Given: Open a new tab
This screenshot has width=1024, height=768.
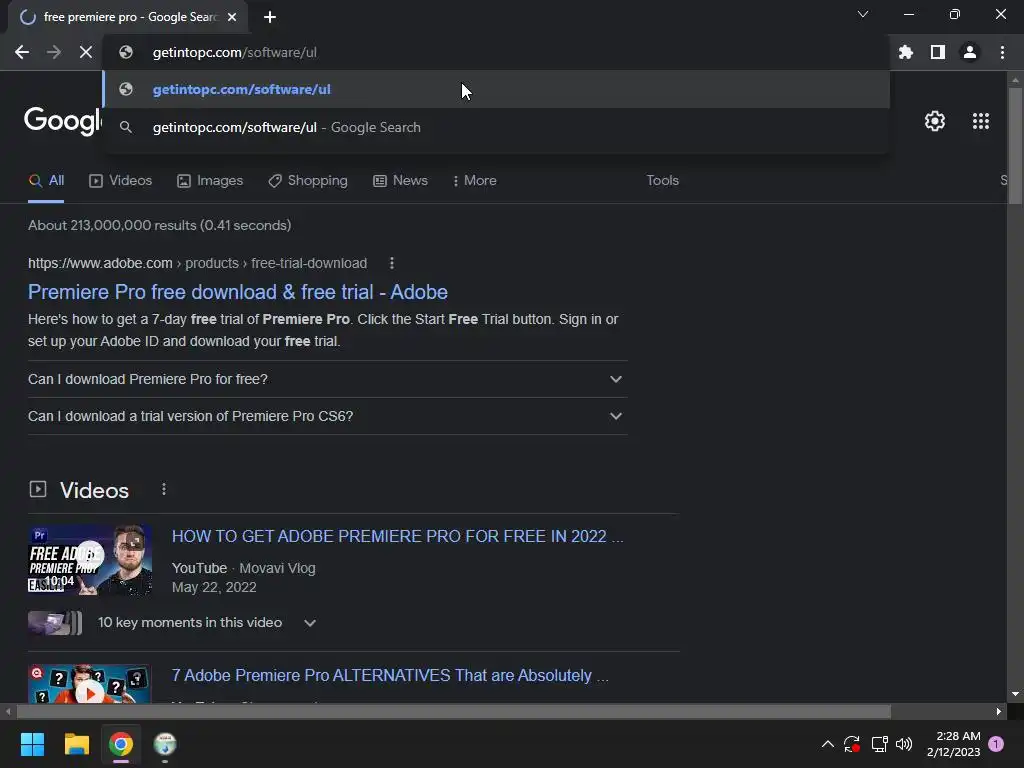Looking at the screenshot, I should 270,17.
